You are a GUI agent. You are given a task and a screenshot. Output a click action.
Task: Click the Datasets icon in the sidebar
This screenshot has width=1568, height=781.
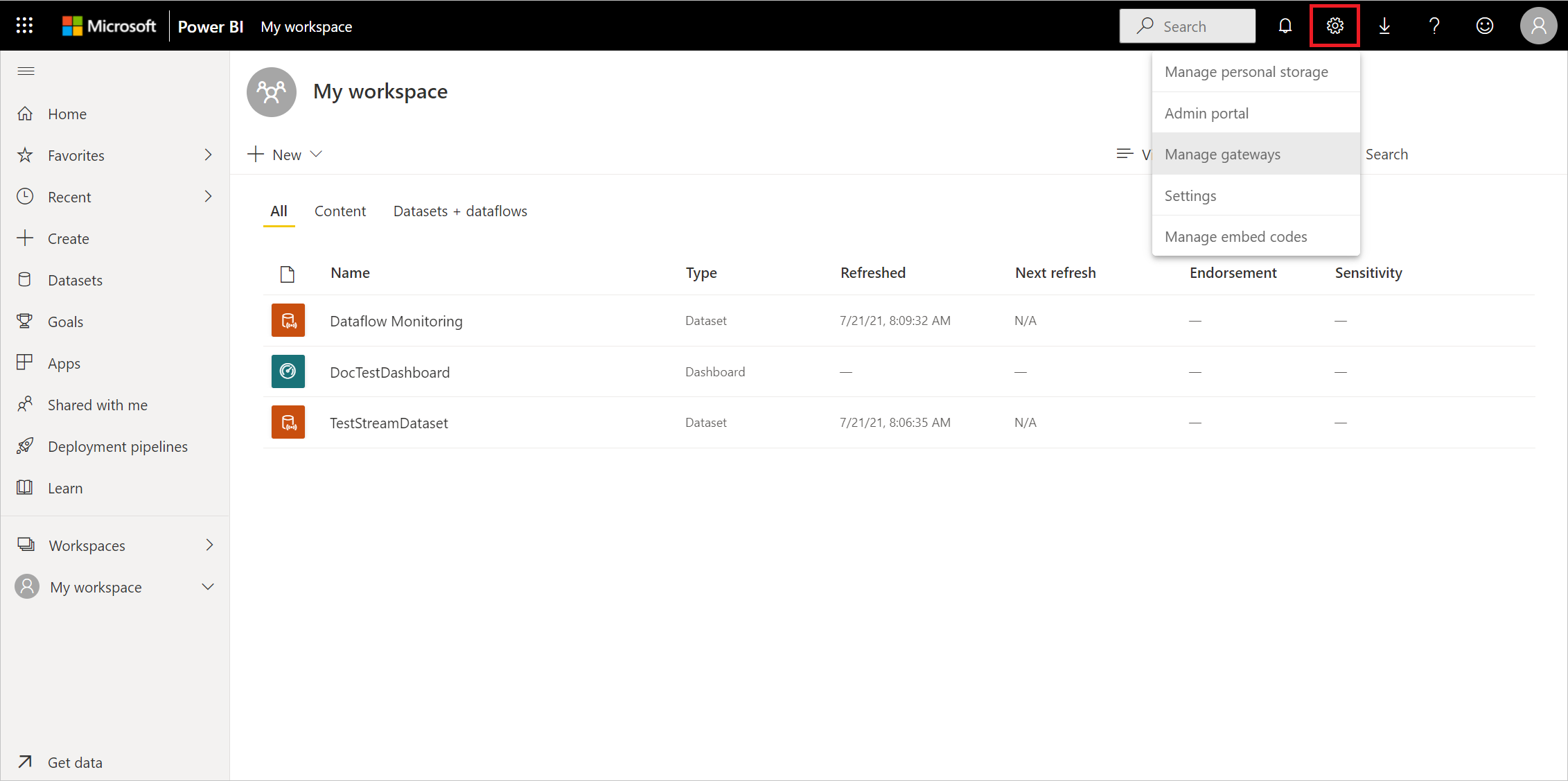point(25,279)
